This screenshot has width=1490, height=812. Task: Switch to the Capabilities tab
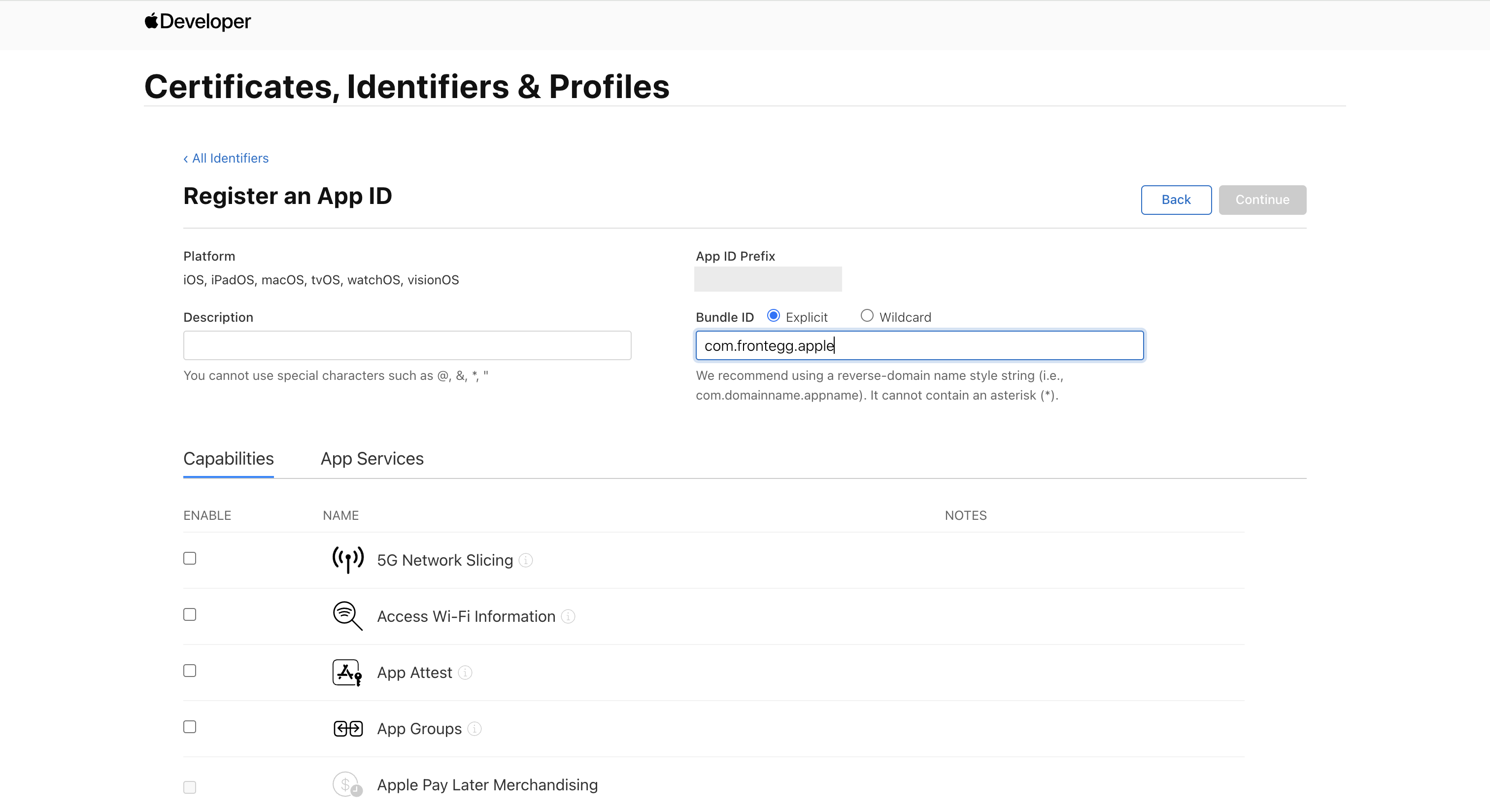tap(229, 459)
